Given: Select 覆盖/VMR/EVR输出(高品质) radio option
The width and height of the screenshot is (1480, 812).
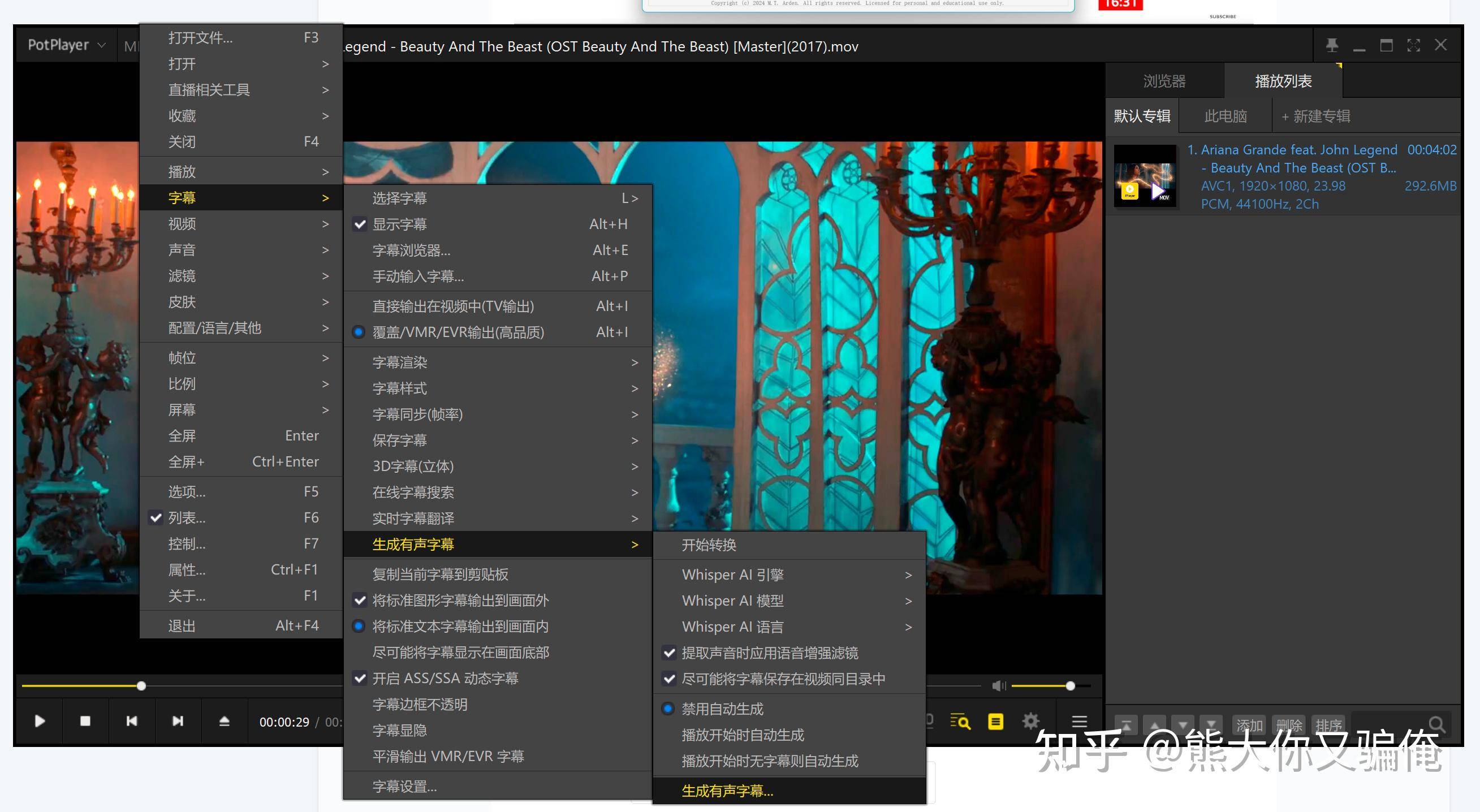Looking at the screenshot, I should click(498, 332).
